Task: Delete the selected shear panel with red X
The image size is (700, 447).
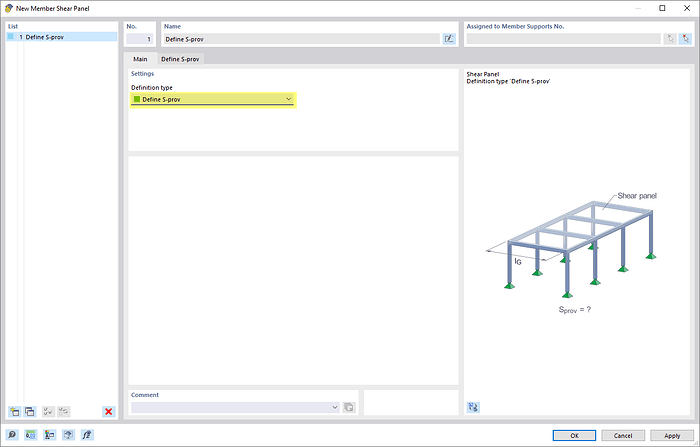Action: (x=108, y=411)
